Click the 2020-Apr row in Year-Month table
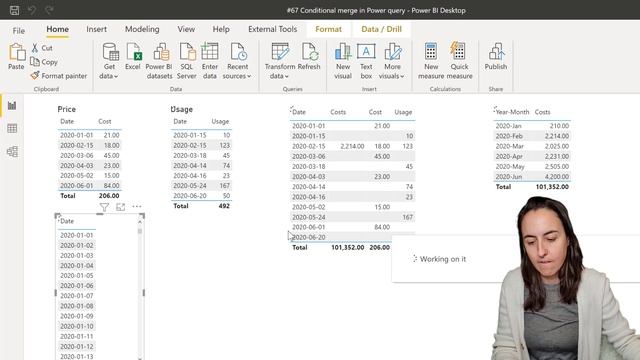The image size is (640, 360). (x=532, y=156)
